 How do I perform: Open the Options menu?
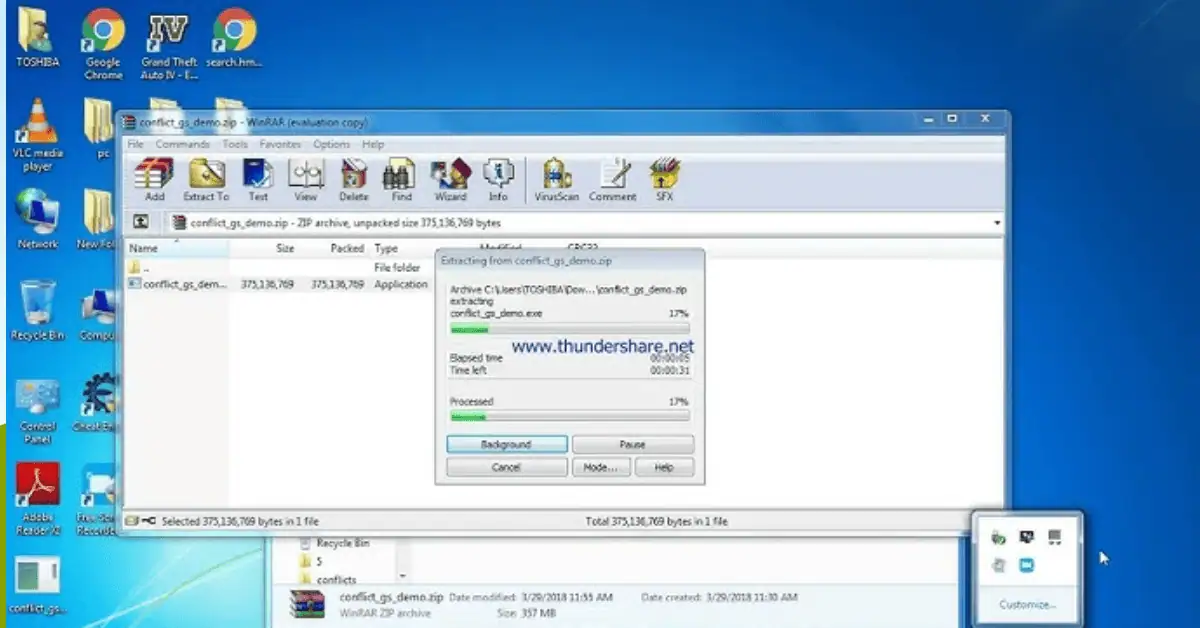[331, 143]
